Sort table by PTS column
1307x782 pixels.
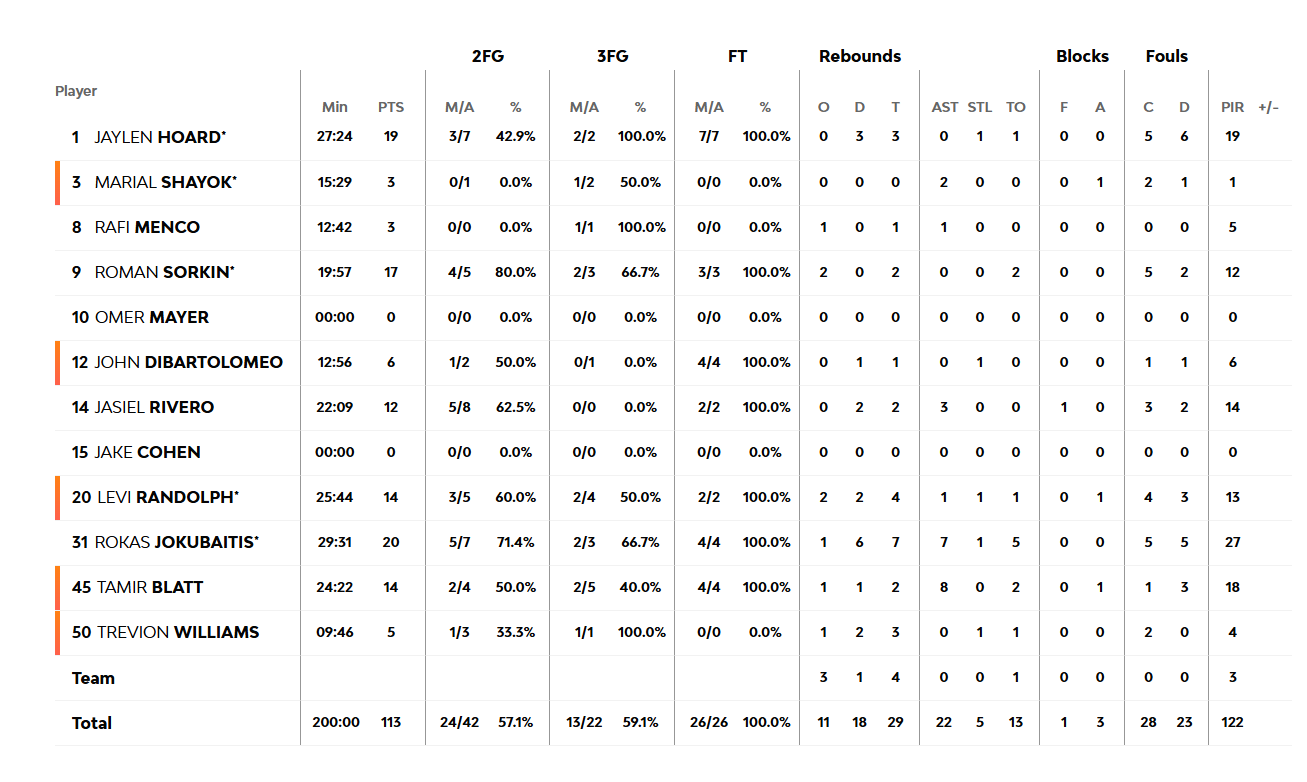(391, 107)
